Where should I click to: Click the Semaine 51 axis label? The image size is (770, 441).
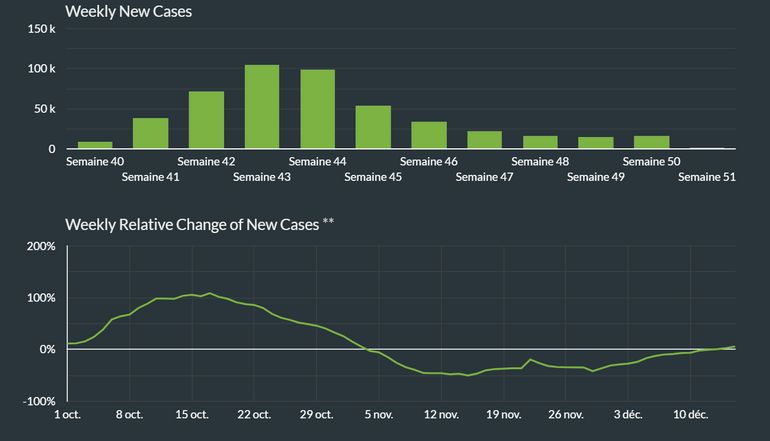(x=707, y=177)
